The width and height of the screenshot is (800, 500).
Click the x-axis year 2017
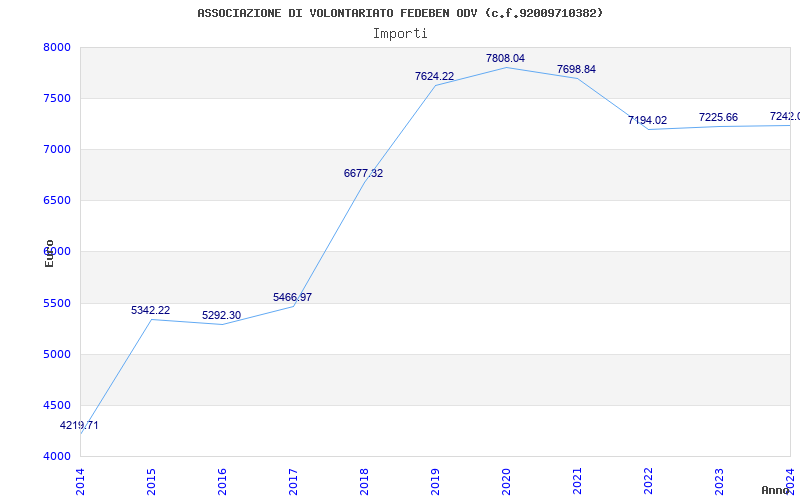click(x=293, y=482)
